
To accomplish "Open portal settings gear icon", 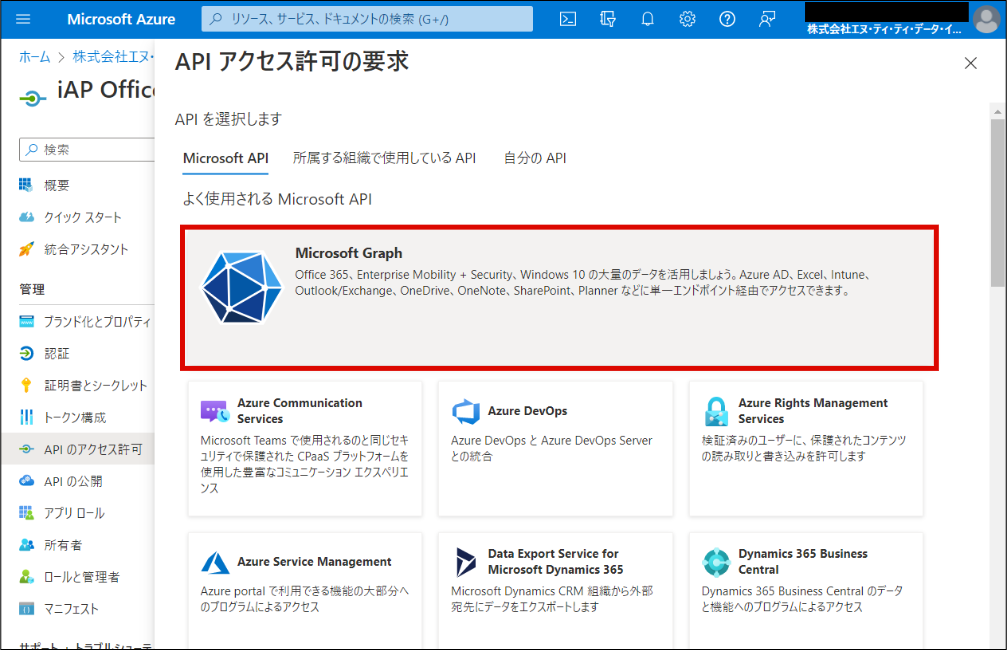I will click(x=687, y=19).
